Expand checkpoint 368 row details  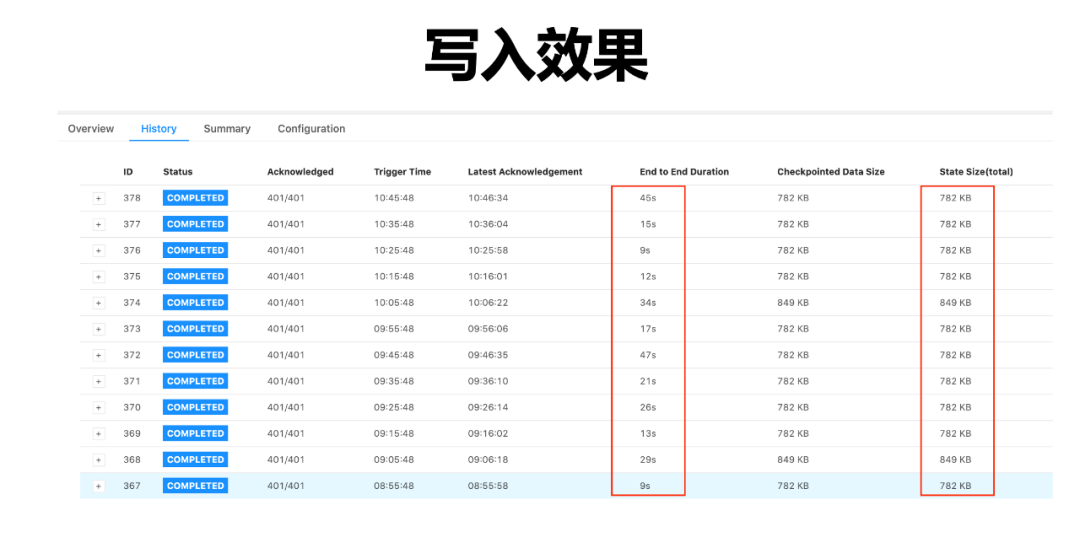tap(98, 460)
